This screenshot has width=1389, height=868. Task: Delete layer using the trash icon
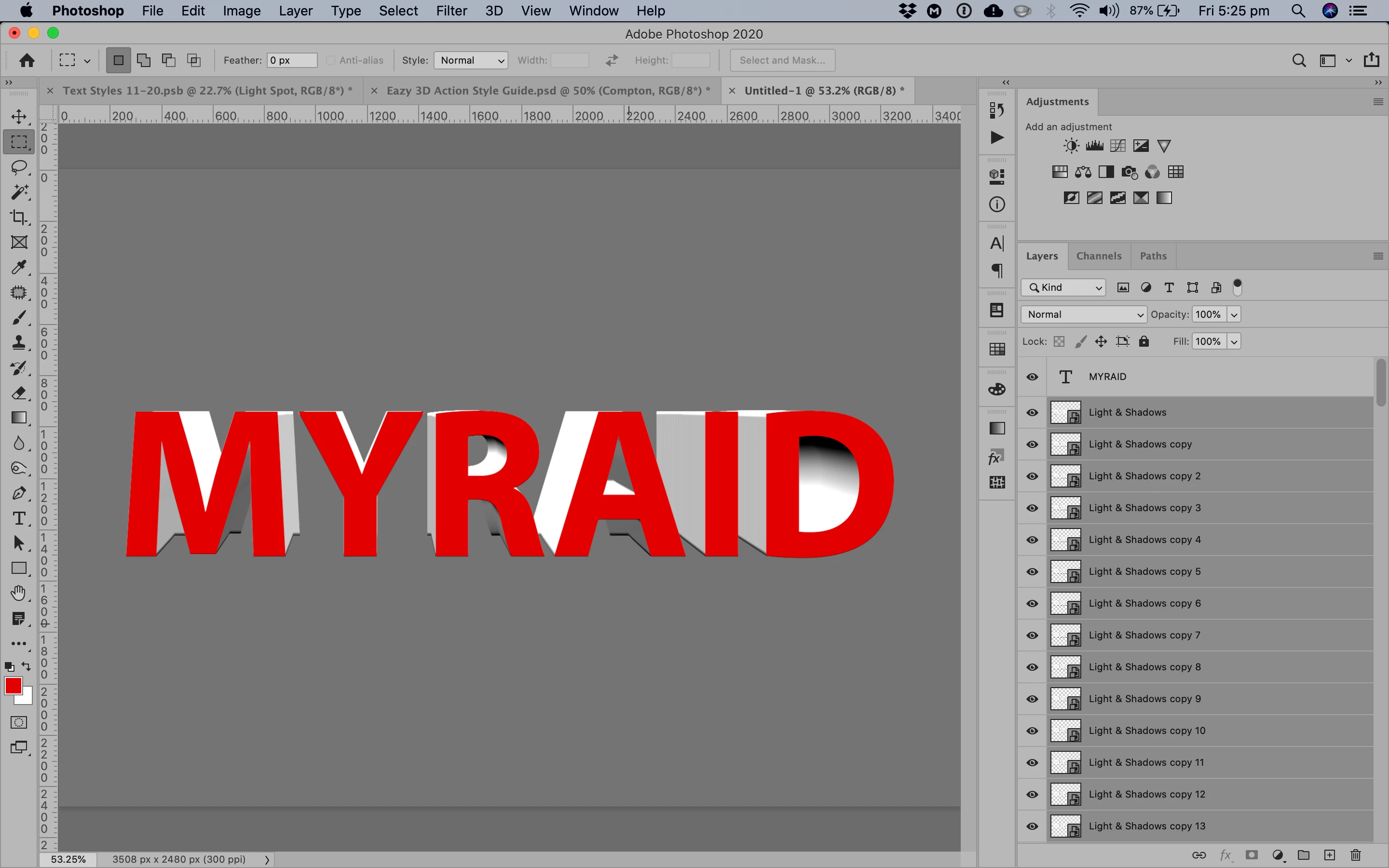[1356, 855]
